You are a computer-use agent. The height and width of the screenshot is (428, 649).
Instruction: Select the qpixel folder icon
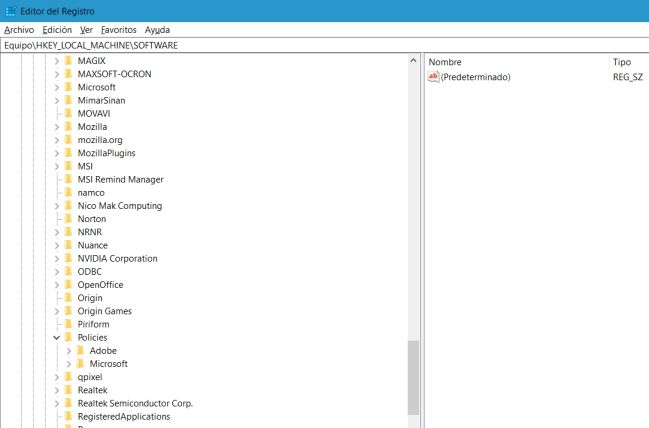coord(69,377)
